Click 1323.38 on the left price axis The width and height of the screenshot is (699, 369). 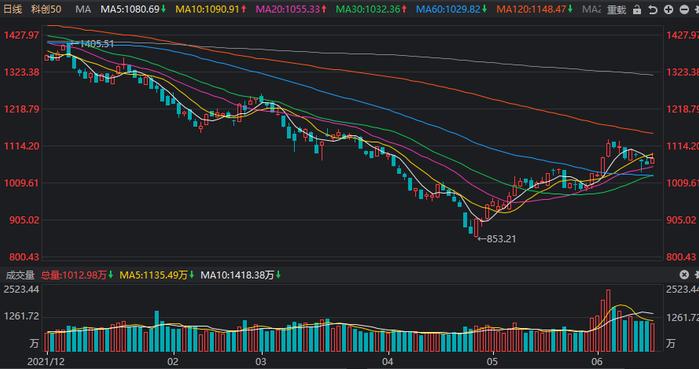[21, 72]
